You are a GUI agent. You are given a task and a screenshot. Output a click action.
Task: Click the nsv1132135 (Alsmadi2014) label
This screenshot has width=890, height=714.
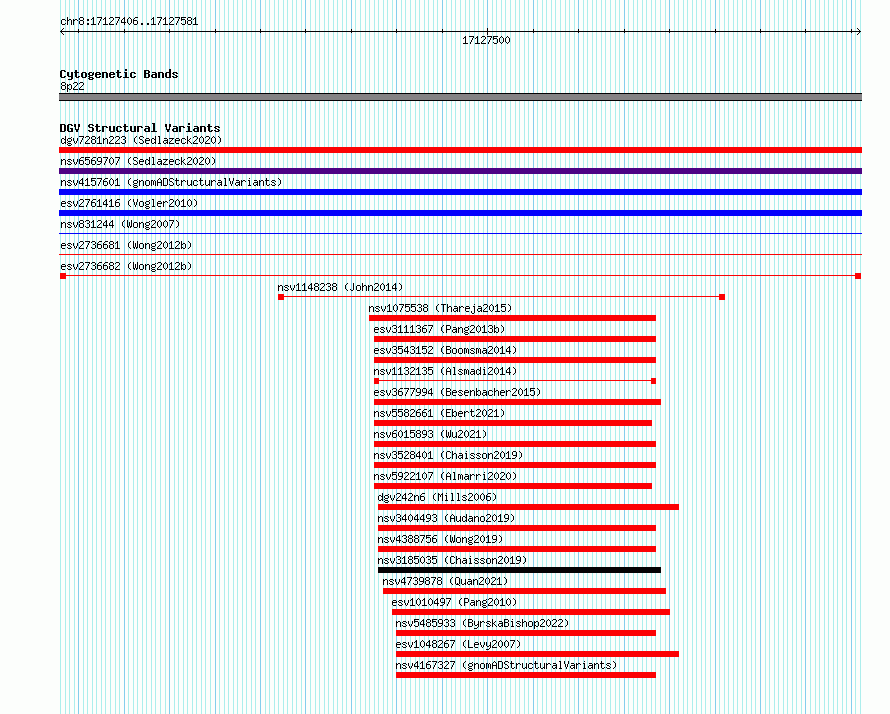[x=445, y=371]
